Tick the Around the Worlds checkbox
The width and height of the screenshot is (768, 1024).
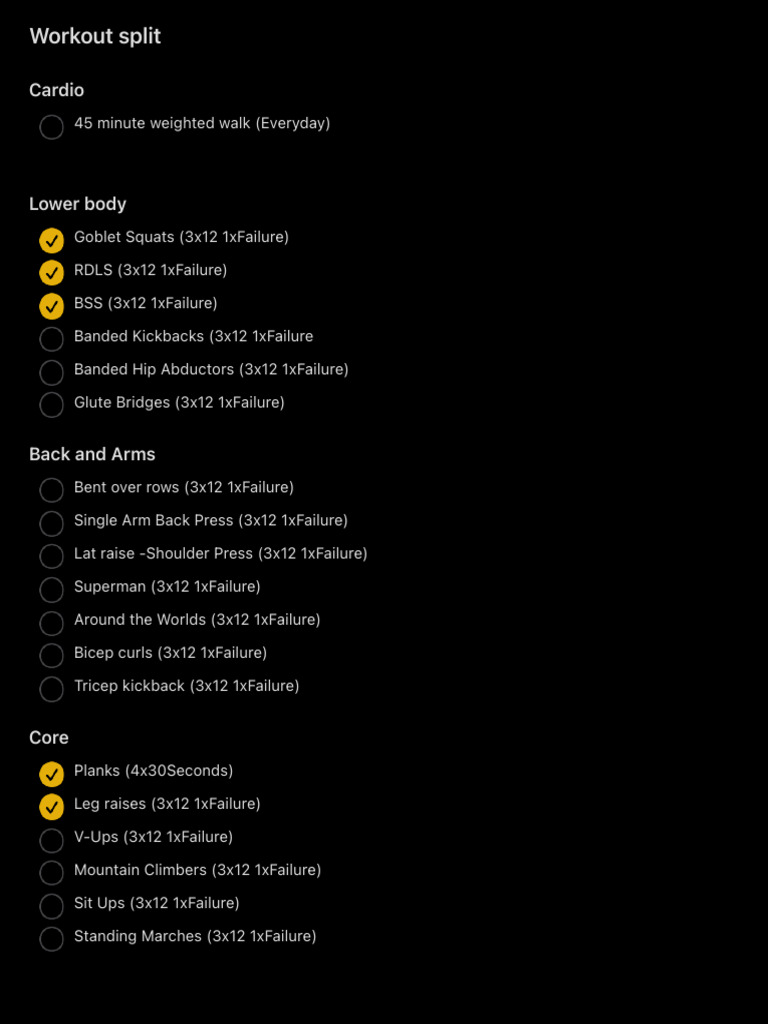52,623
